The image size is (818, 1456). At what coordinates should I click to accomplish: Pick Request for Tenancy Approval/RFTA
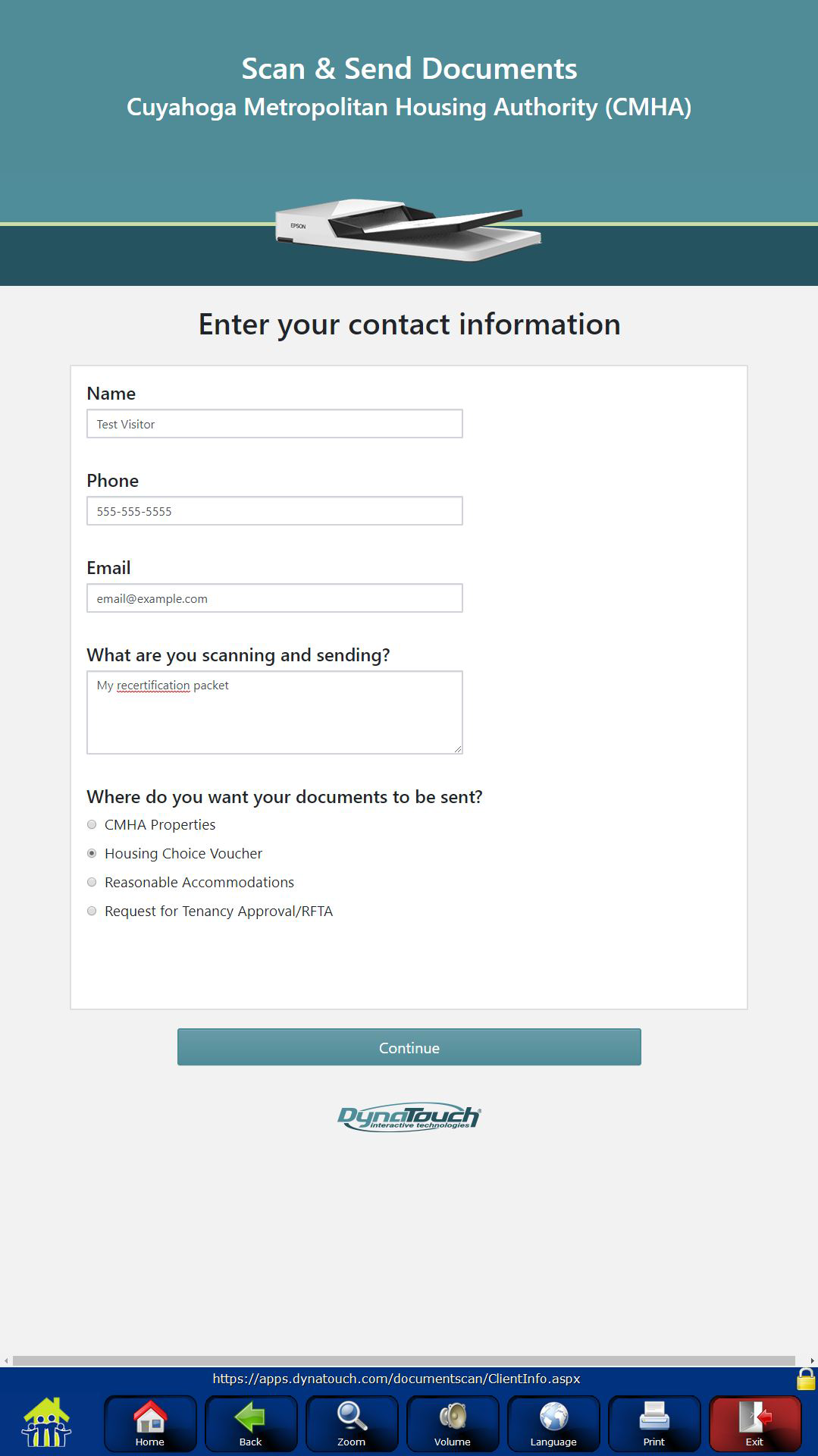[92, 911]
